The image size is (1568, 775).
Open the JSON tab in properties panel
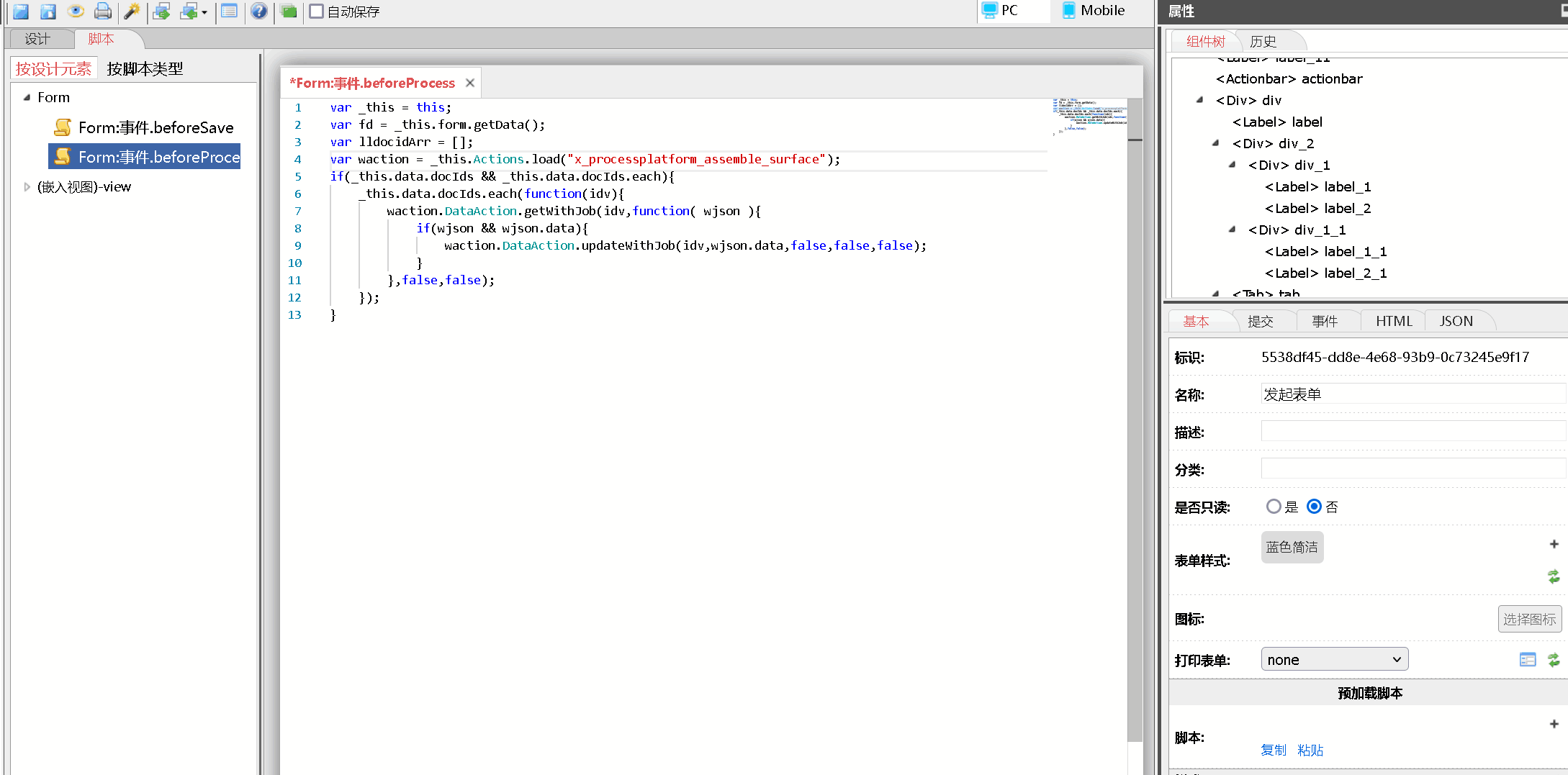[1456, 321]
